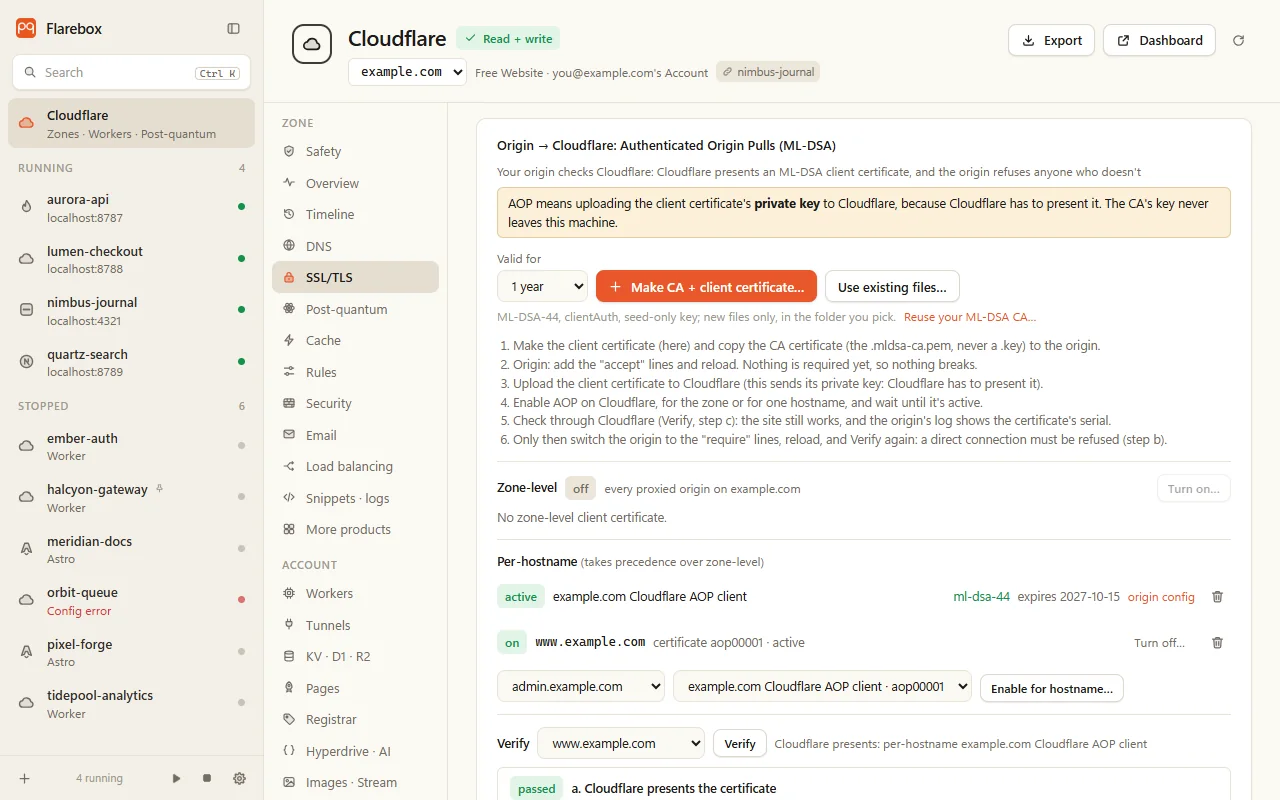Image resolution: width=1280 pixels, height=800 pixels.
Task: Click Use existing files button
Action: (x=892, y=287)
